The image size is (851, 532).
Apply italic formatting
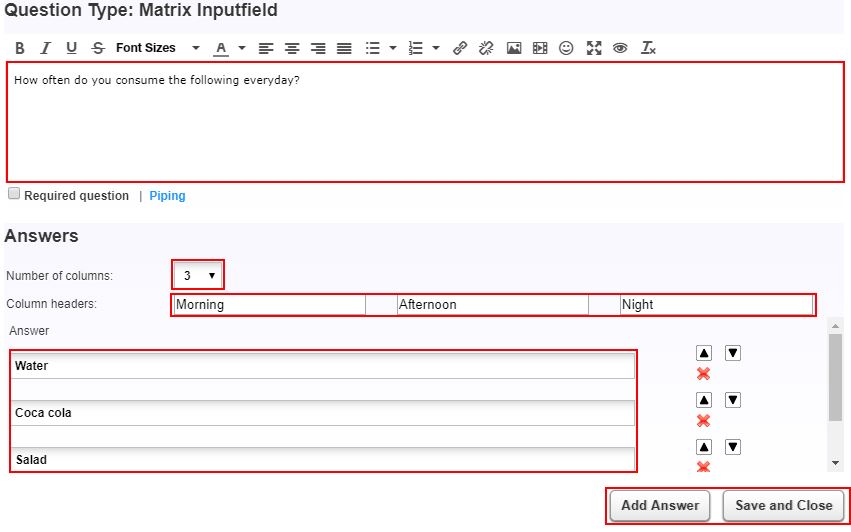point(46,48)
